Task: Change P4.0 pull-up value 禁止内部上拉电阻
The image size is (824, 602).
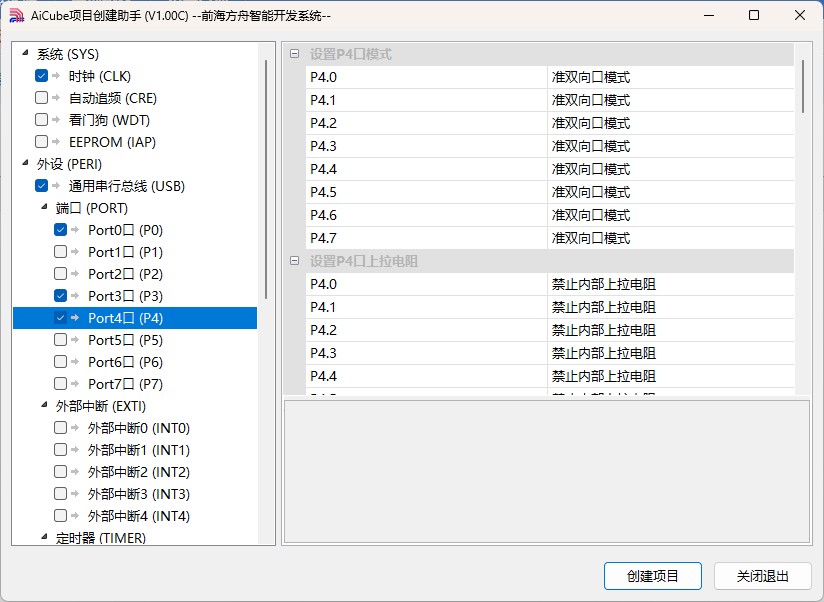Action: pos(670,284)
